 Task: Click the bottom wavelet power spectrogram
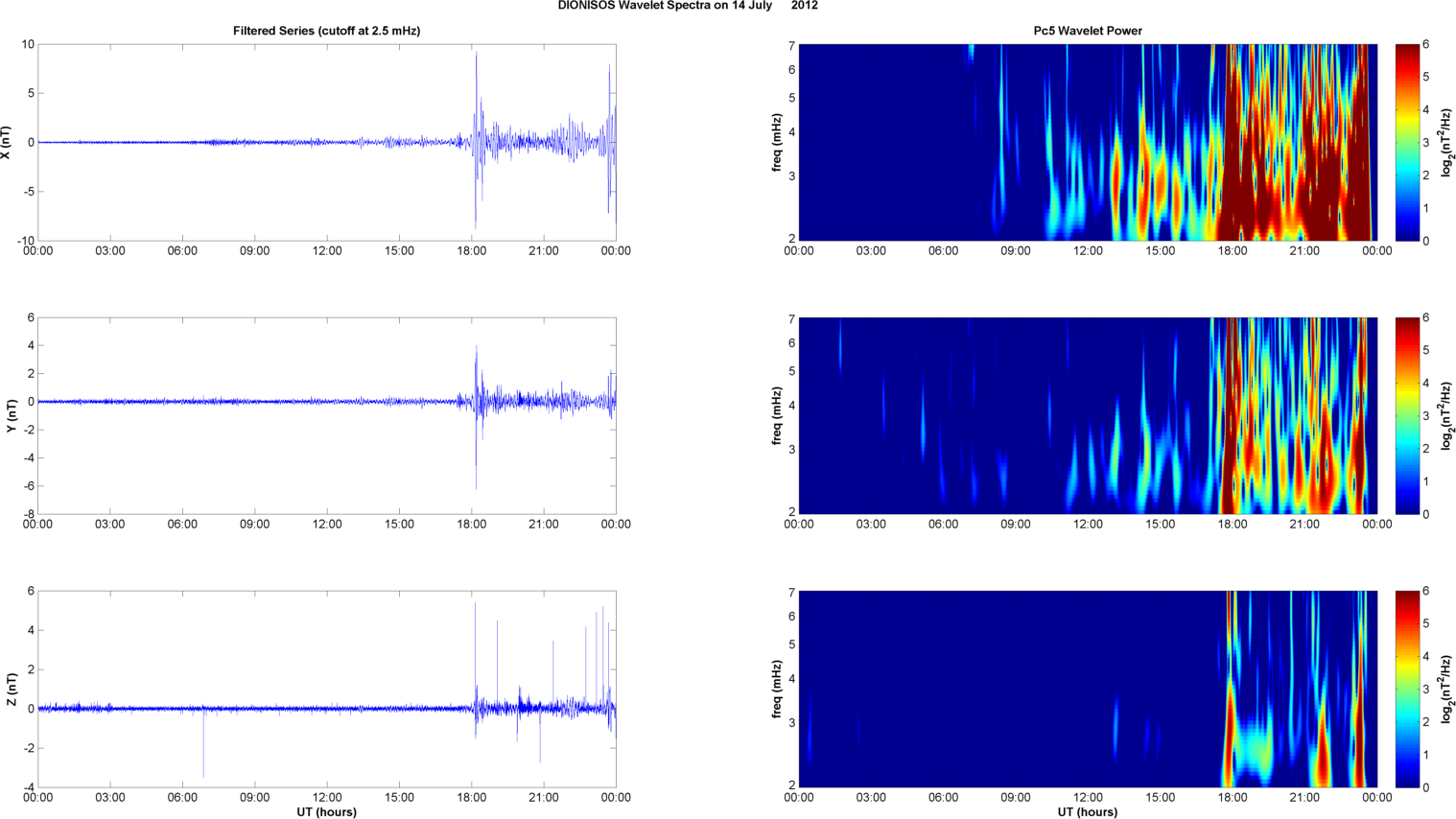point(1088,689)
